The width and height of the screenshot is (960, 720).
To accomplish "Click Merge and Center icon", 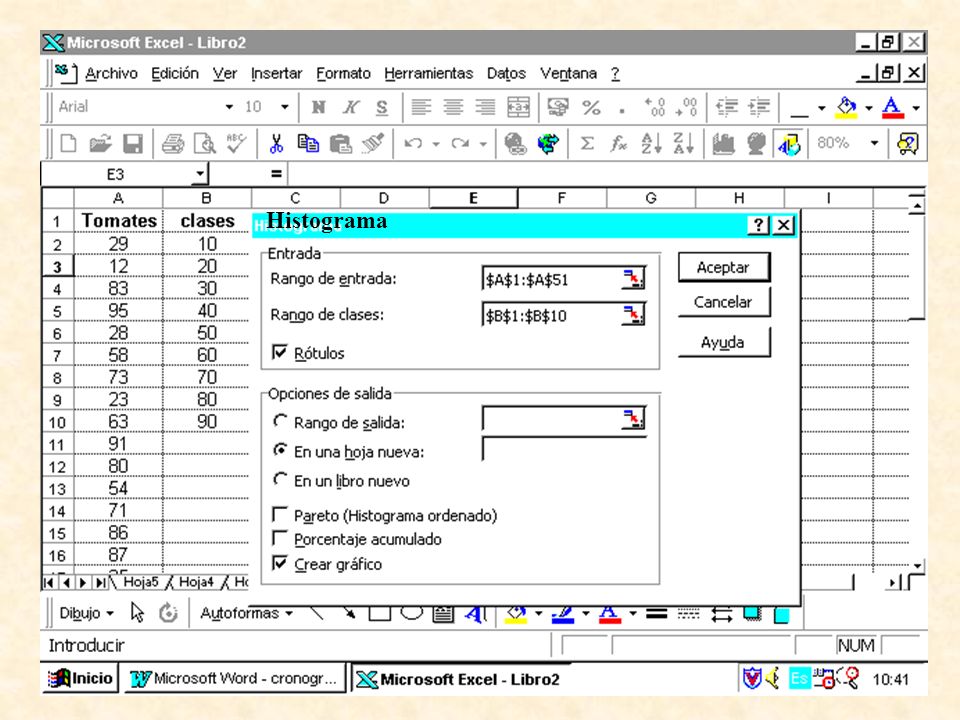I will click(519, 107).
